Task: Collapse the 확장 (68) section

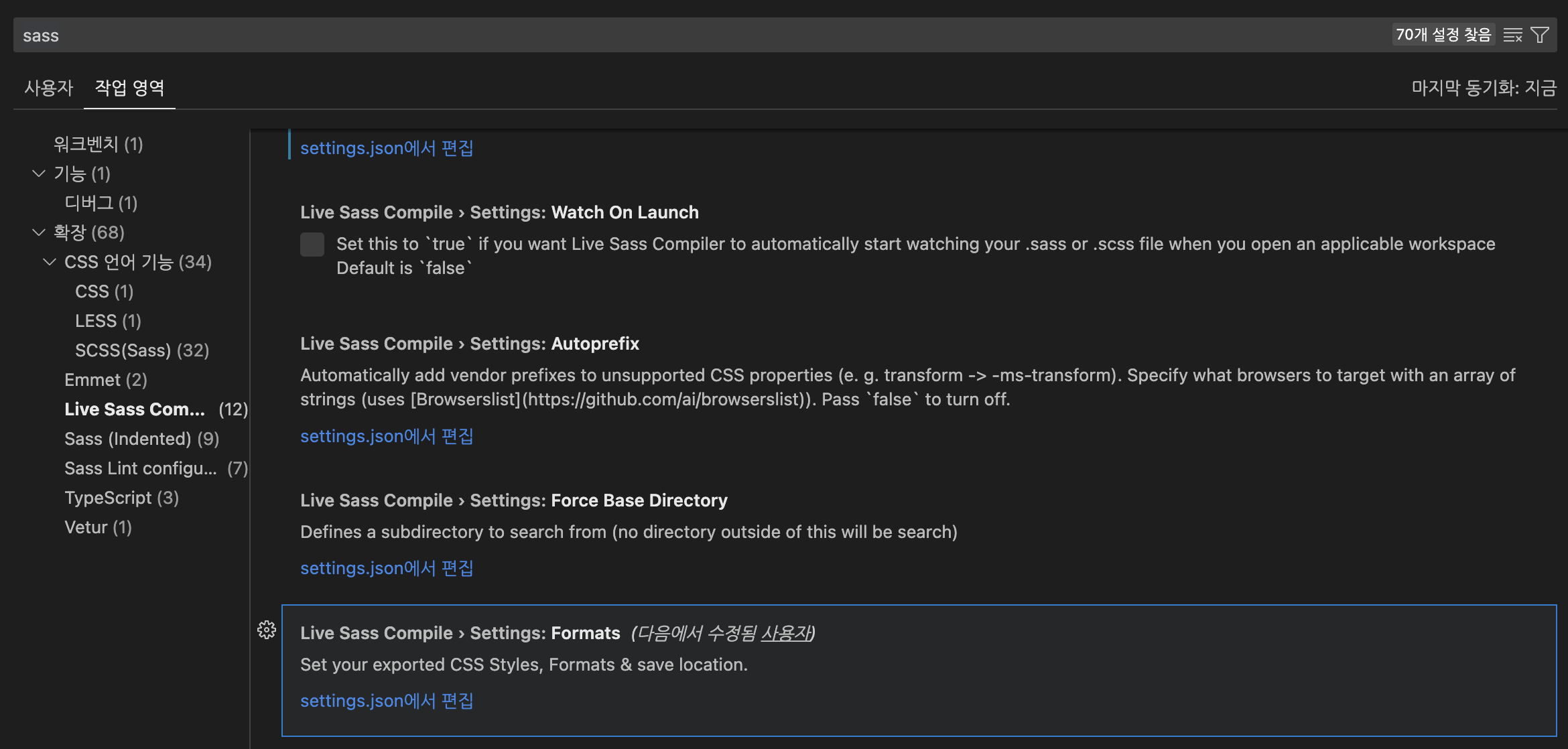Action: [x=39, y=232]
